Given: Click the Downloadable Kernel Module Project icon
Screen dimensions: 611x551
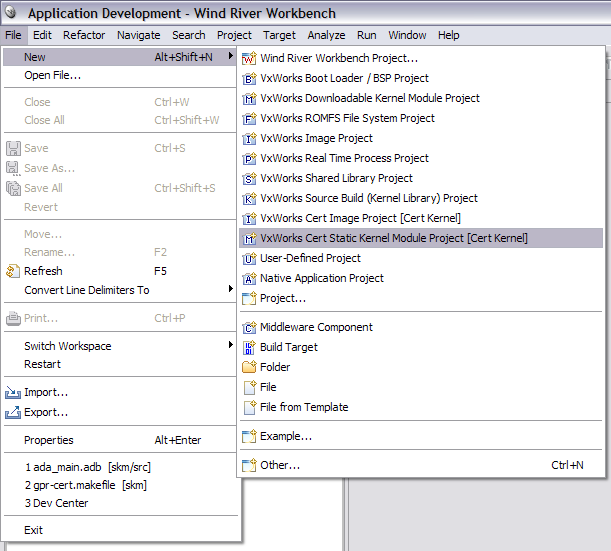Looking at the screenshot, I should click(249, 98).
